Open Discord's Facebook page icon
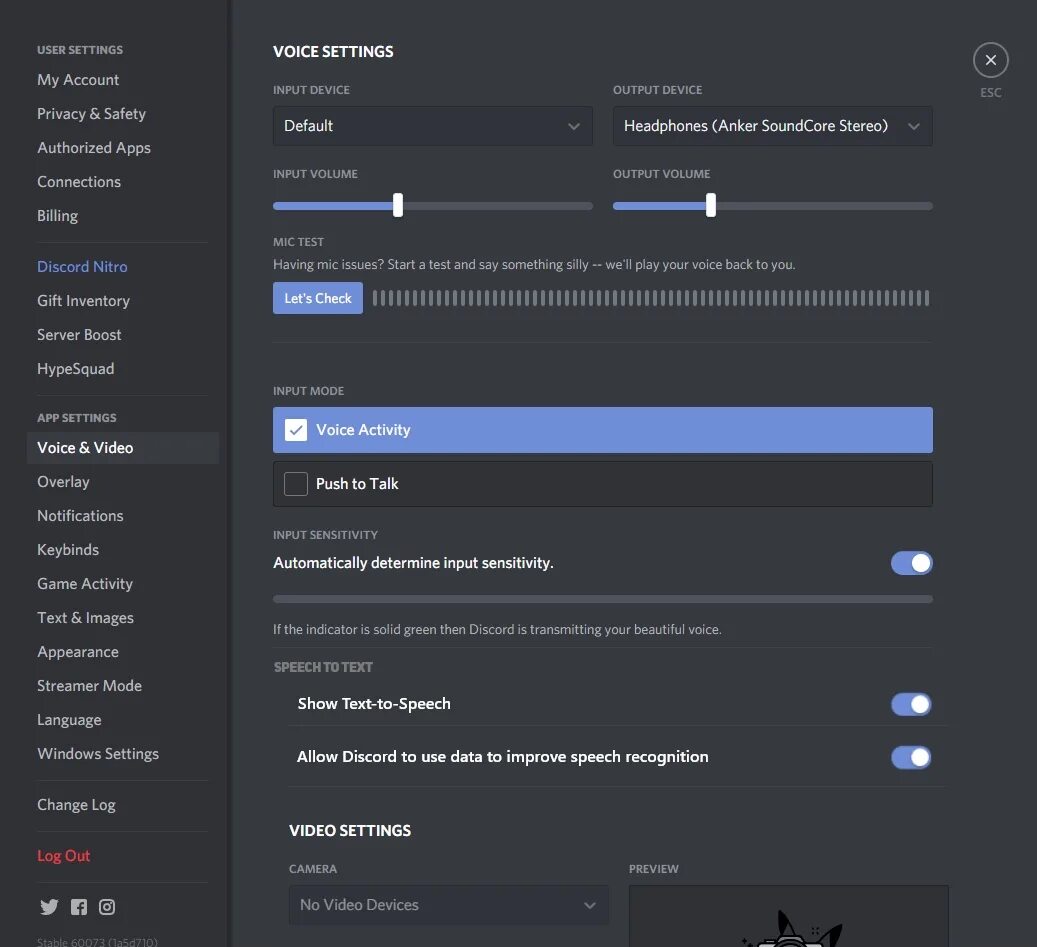1037x947 pixels. [79, 907]
